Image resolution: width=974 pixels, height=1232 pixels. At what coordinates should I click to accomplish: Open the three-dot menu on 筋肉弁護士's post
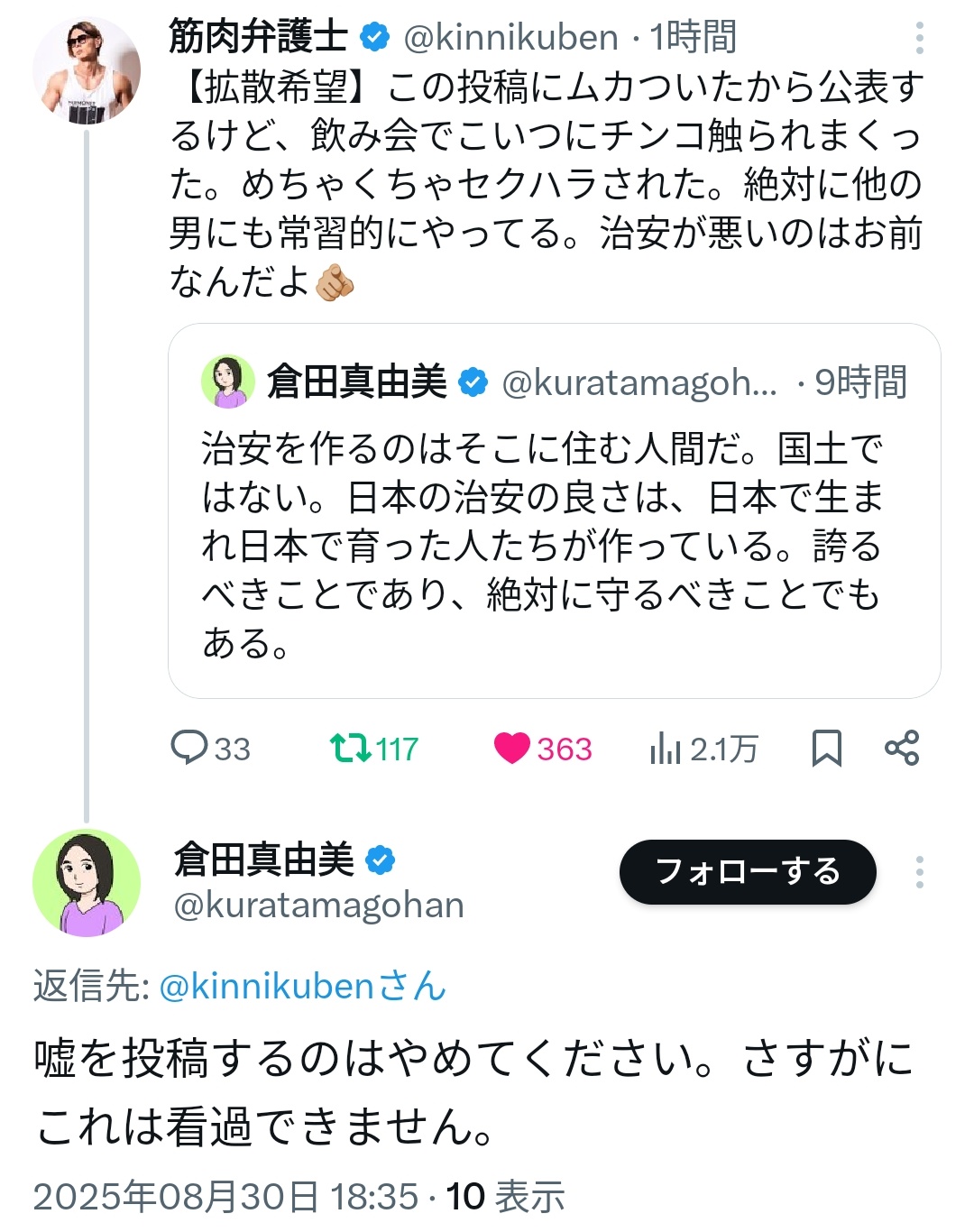point(919,38)
